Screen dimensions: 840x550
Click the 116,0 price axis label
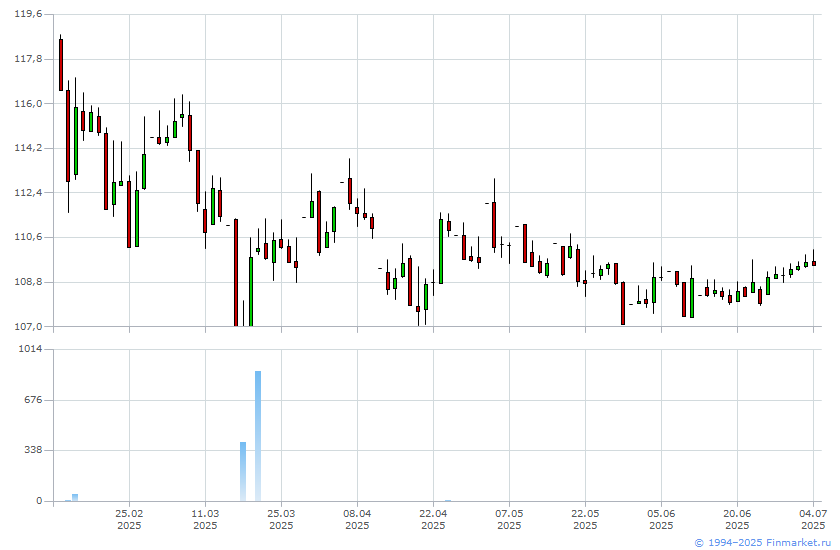pyautogui.click(x=28, y=103)
